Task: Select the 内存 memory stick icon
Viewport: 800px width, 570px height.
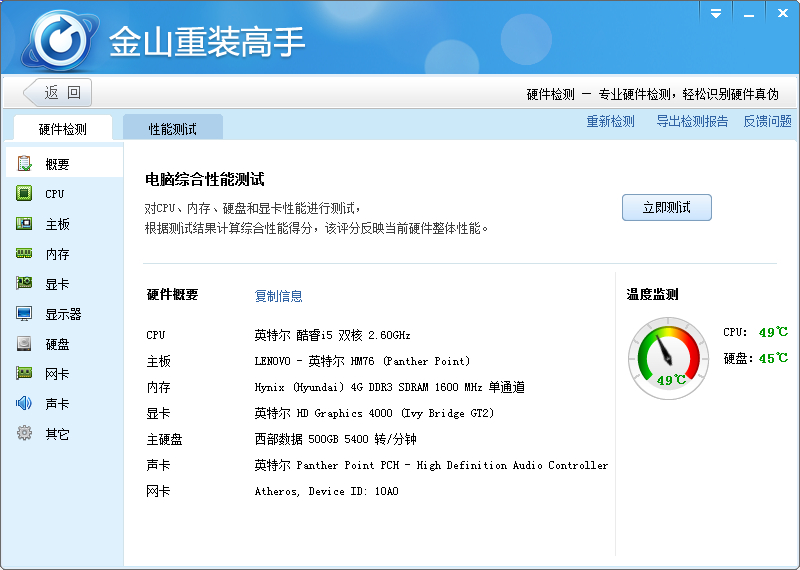Action: 24,253
